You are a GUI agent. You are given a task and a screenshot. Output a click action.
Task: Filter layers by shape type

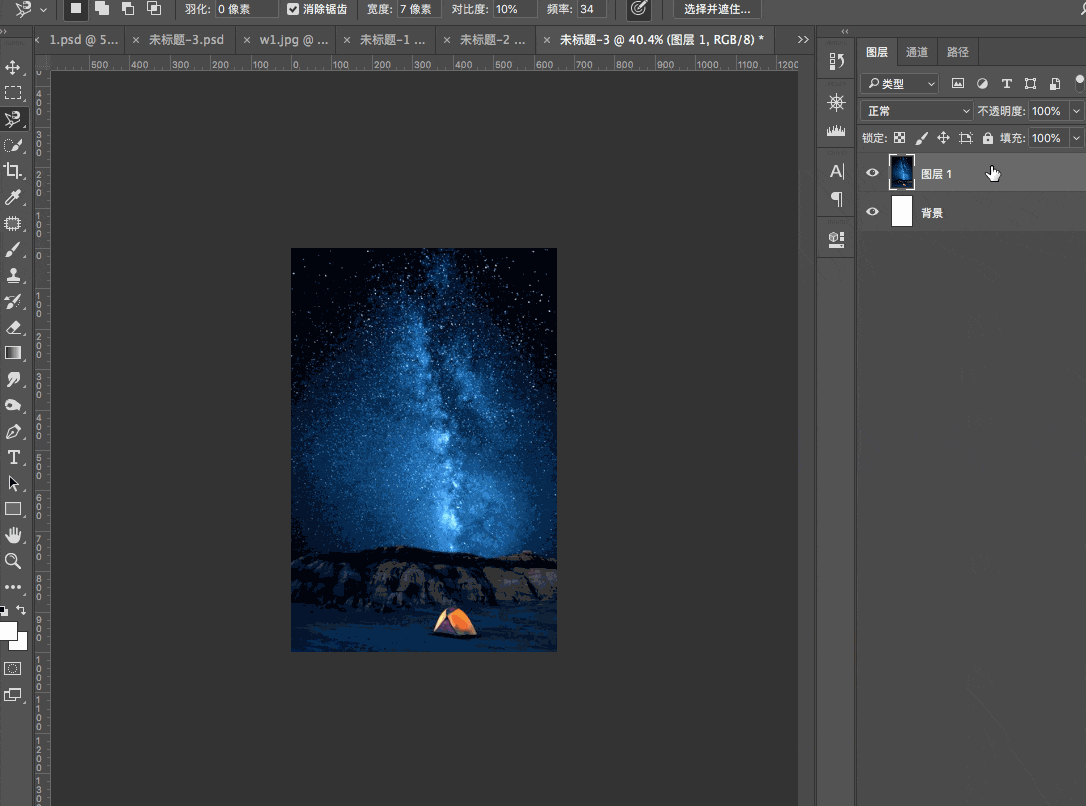[1031, 84]
